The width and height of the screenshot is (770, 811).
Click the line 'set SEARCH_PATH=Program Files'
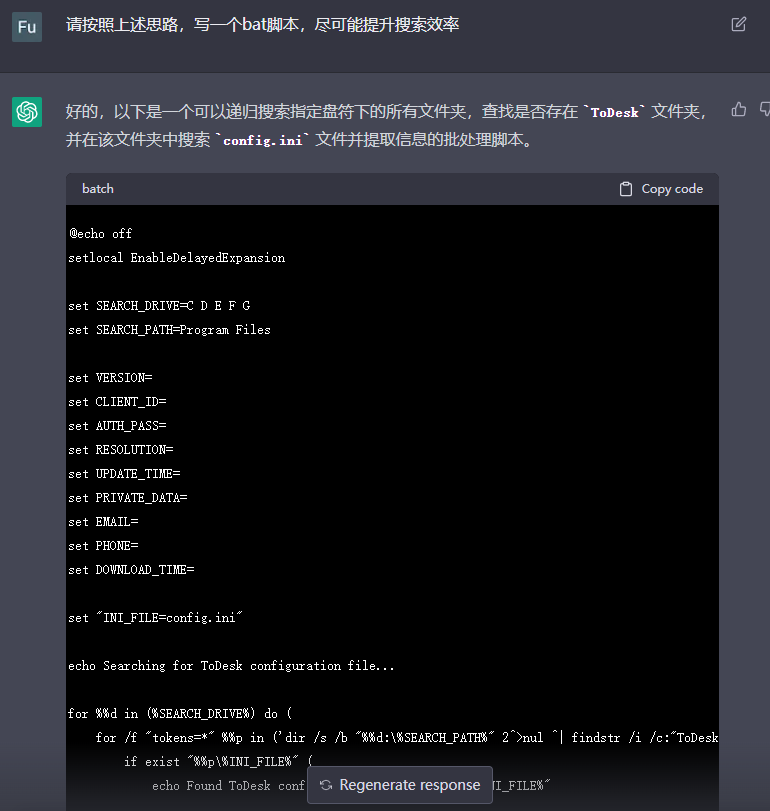click(169, 330)
